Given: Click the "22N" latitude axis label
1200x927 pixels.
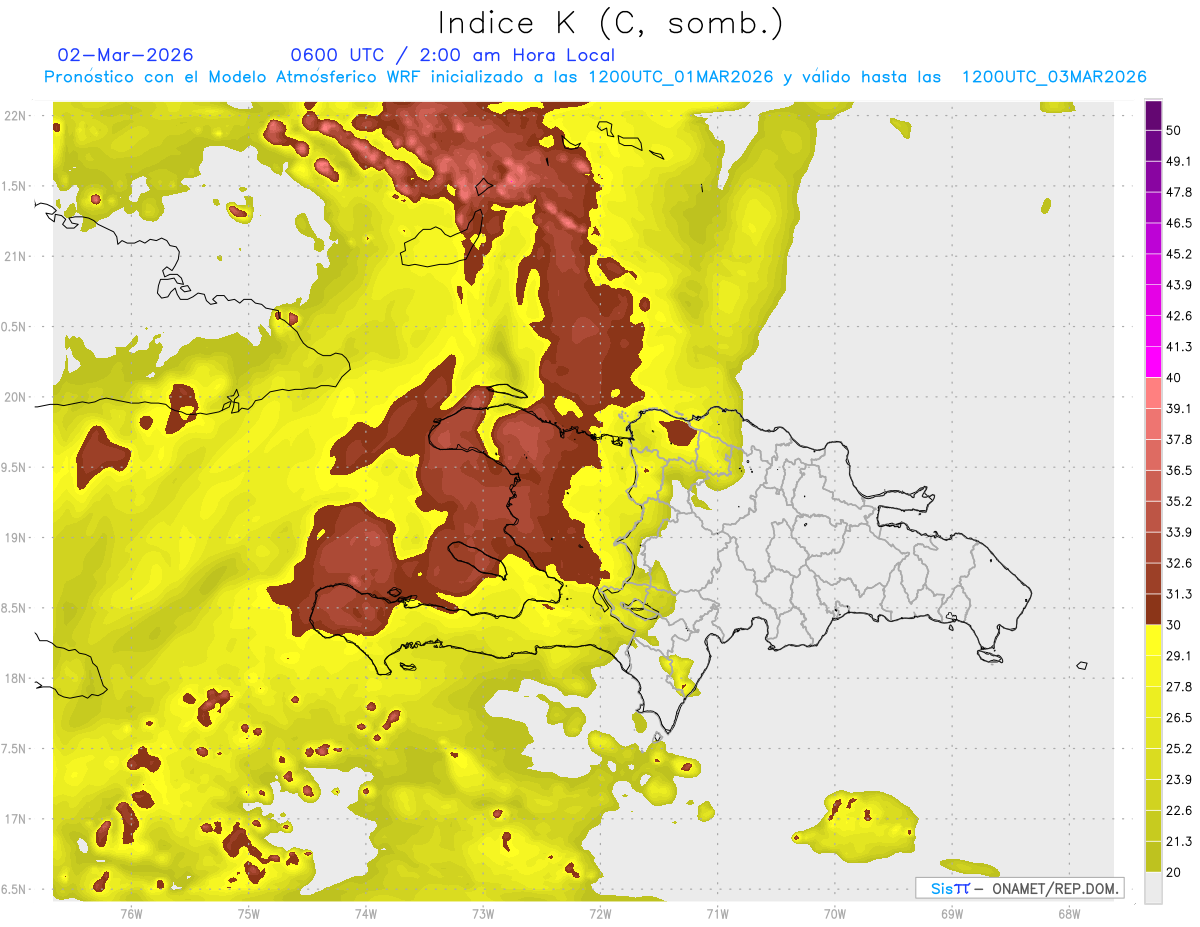Looking at the screenshot, I should pos(16,116).
